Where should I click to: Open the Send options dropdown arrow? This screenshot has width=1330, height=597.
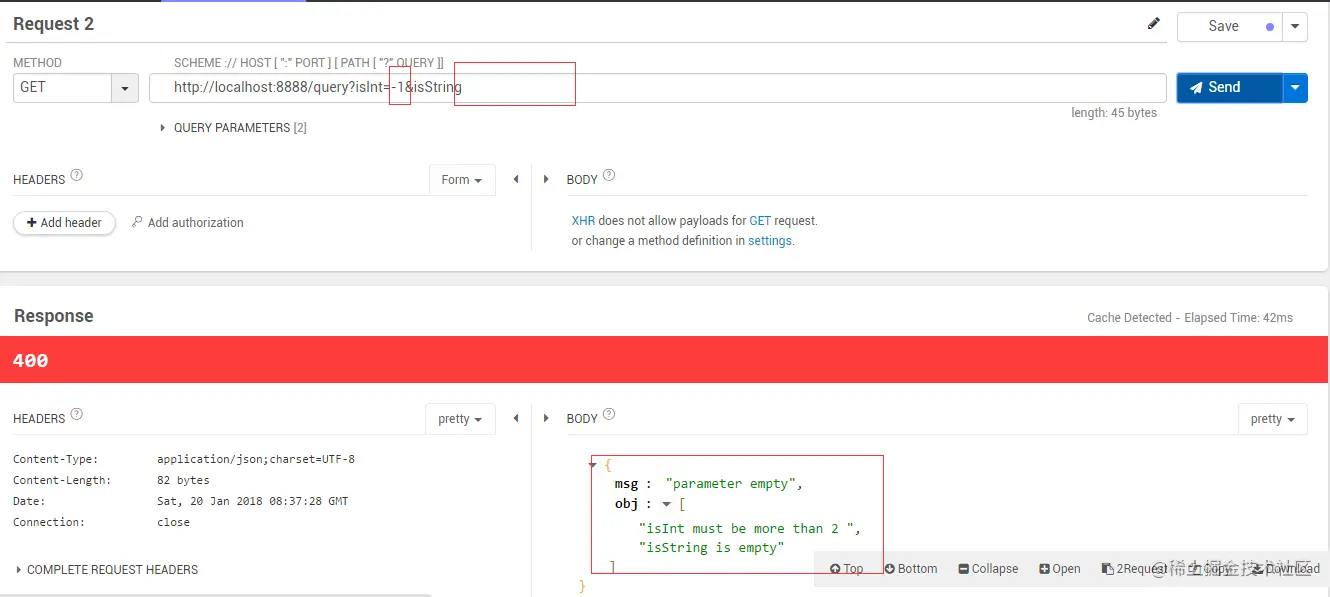tap(1295, 88)
